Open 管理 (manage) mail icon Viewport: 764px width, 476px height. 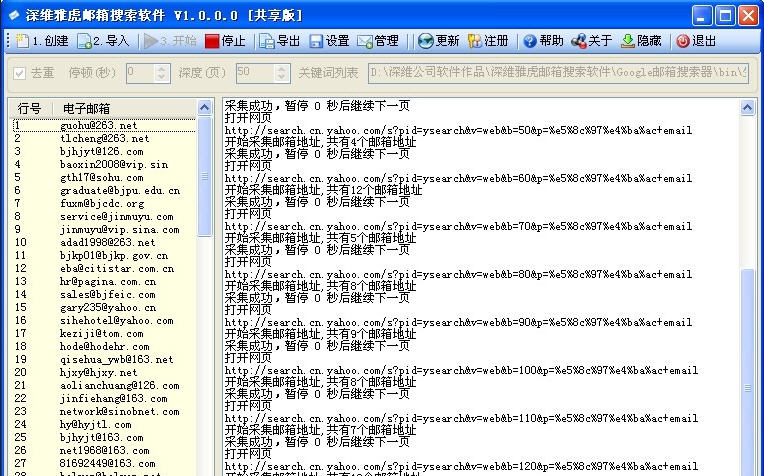coord(365,41)
